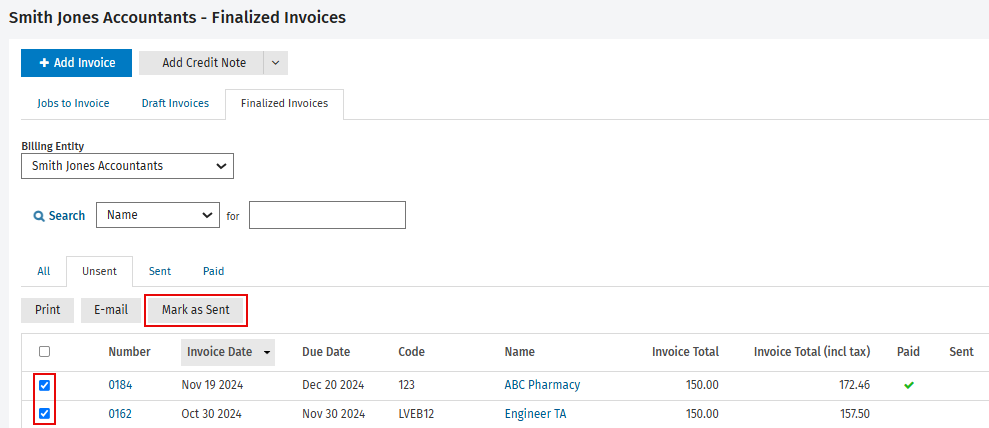
Task: Click Mark as Sent button
Action: click(x=196, y=310)
